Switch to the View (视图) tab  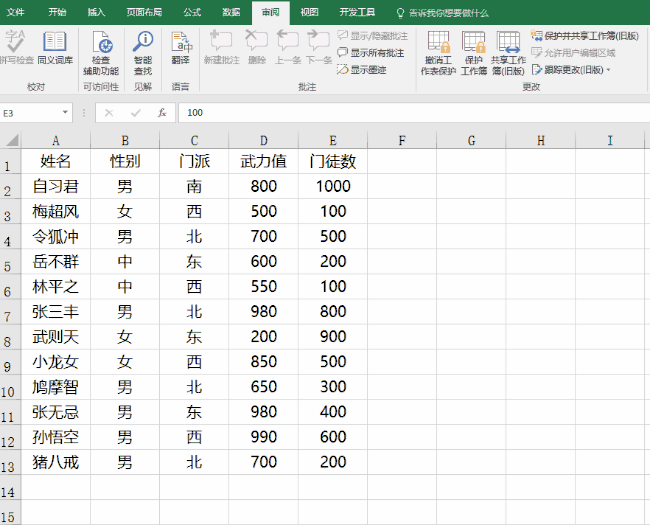click(309, 12)
